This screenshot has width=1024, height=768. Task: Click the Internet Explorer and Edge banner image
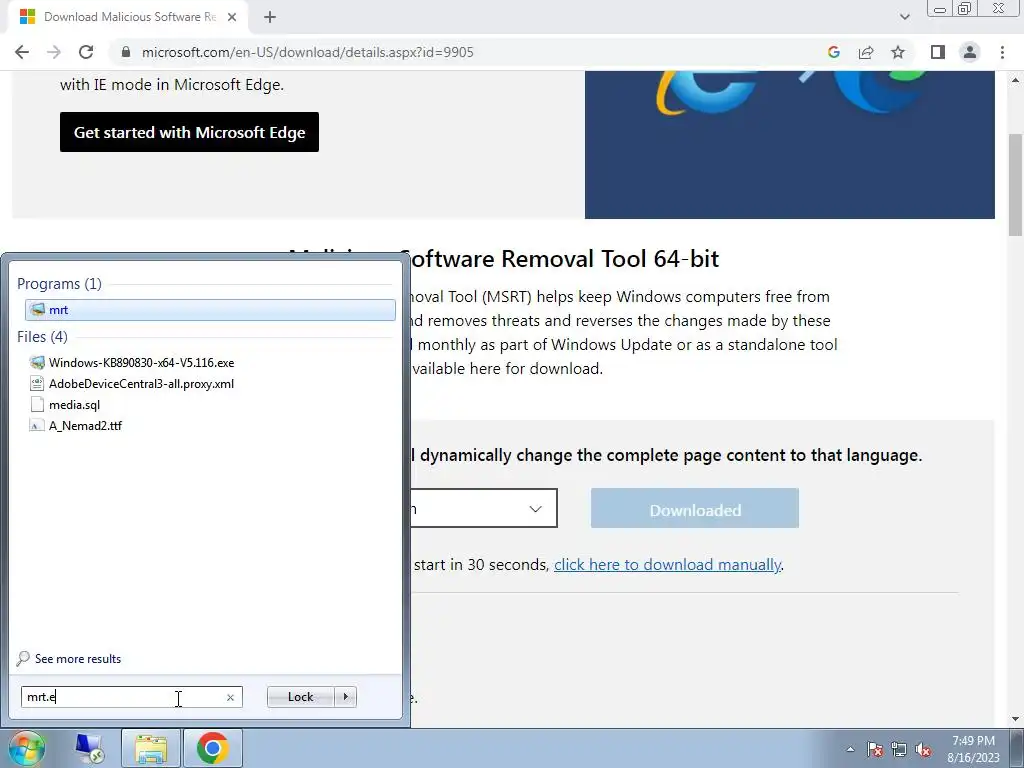(790, 144)
